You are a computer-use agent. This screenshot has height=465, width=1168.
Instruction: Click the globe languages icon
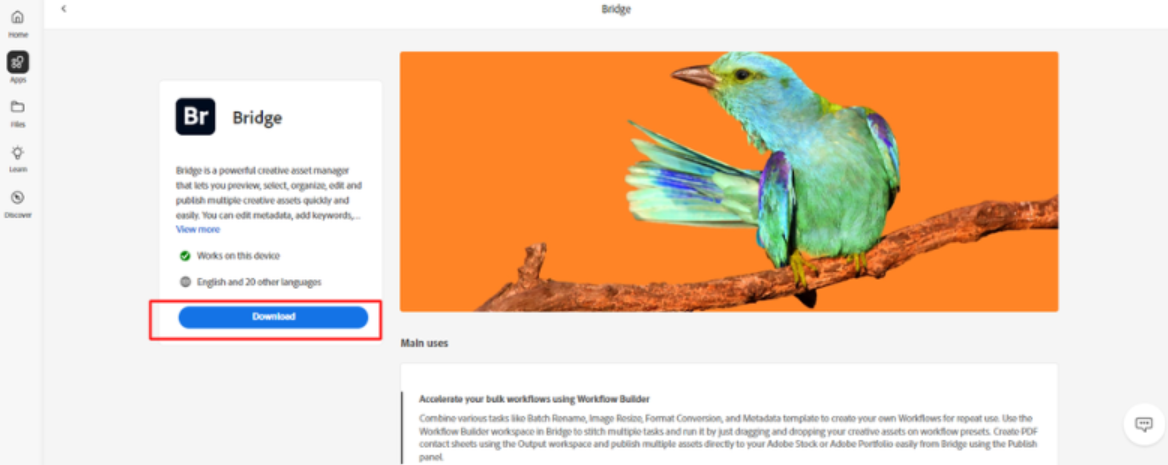(185, 282)
